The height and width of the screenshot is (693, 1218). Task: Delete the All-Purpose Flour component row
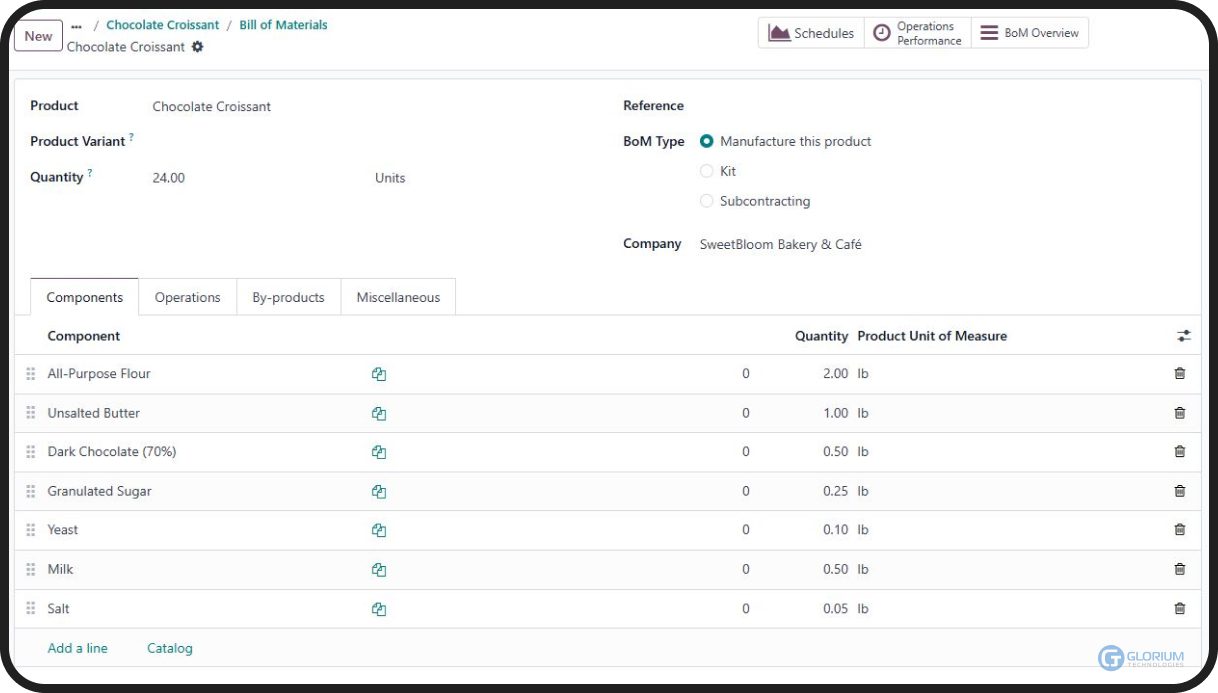1179,374
